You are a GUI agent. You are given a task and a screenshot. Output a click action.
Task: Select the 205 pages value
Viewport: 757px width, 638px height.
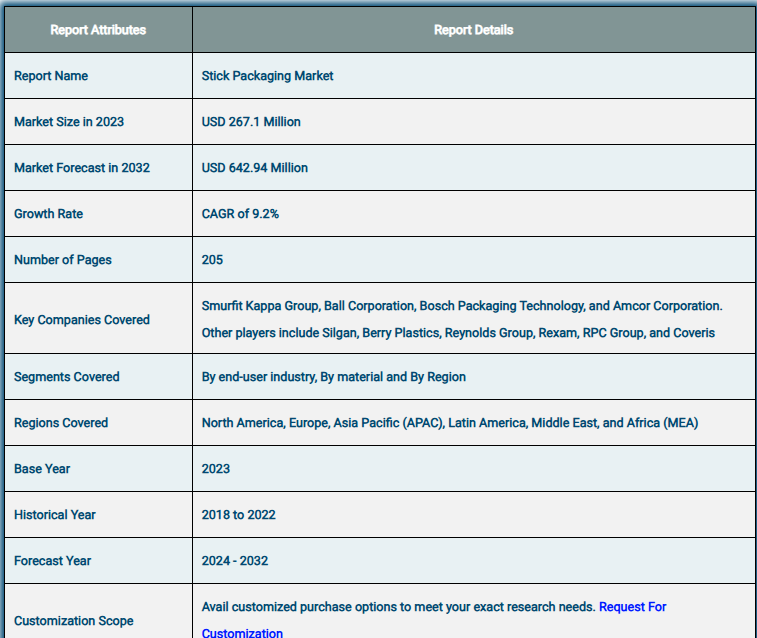click(212, 260)
